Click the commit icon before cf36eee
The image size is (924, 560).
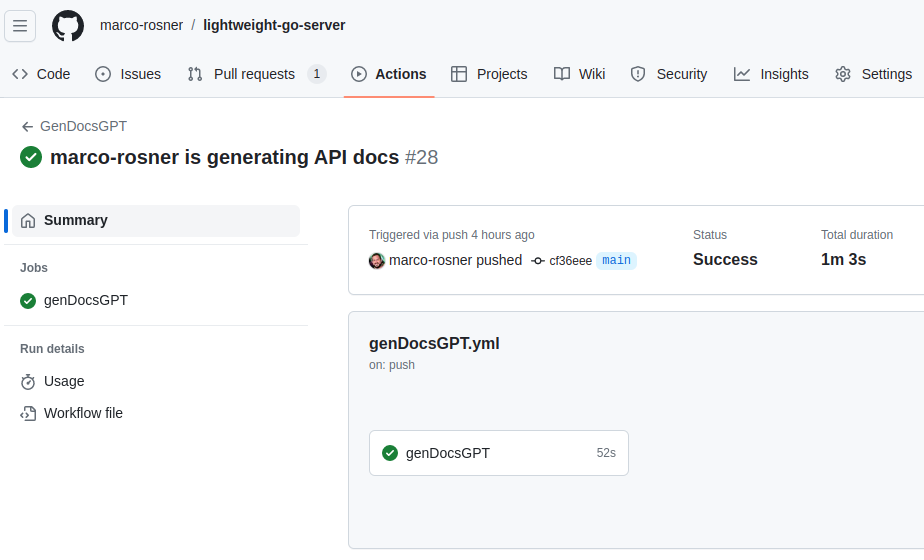pyautogui.click(x=537, y=261)
